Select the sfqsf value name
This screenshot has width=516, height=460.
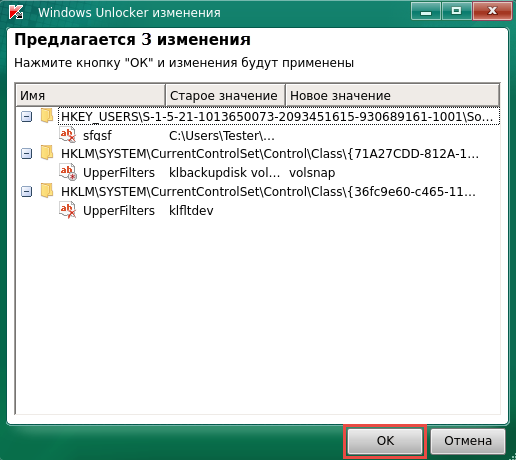(97, 136)
